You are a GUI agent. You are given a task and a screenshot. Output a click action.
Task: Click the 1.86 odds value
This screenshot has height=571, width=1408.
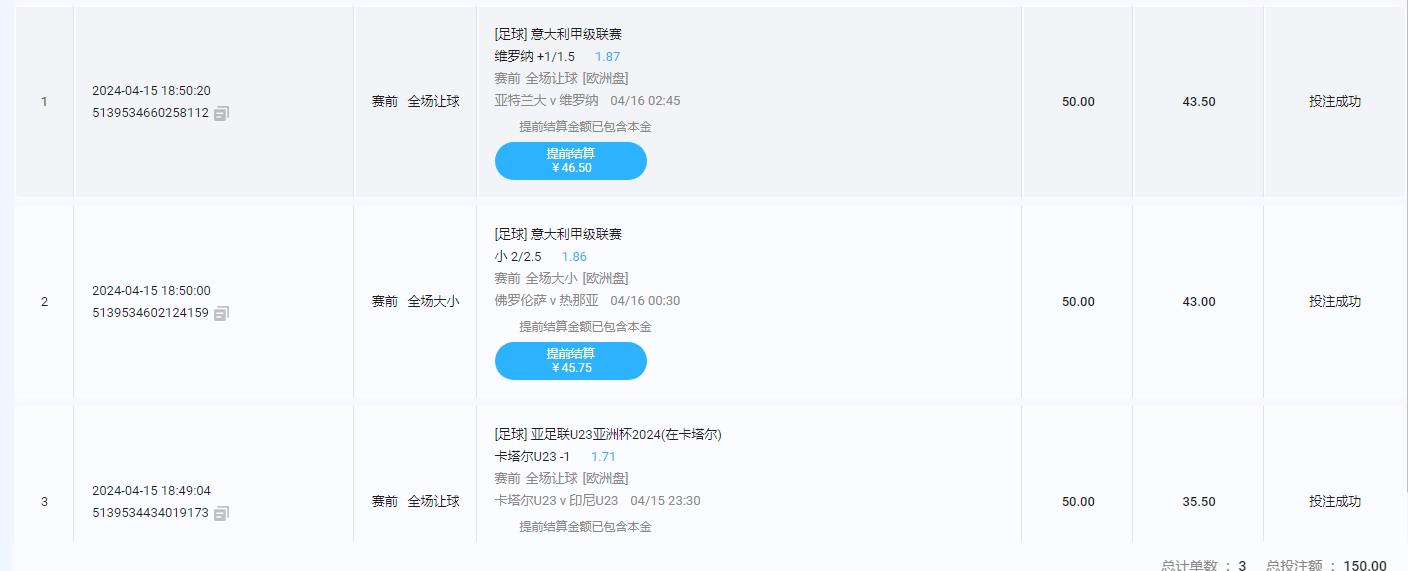[574, 257]
